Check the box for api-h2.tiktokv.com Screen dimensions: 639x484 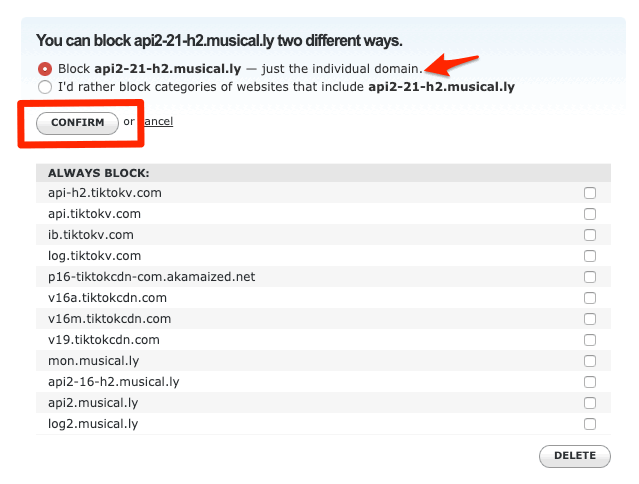click(590, 193)
